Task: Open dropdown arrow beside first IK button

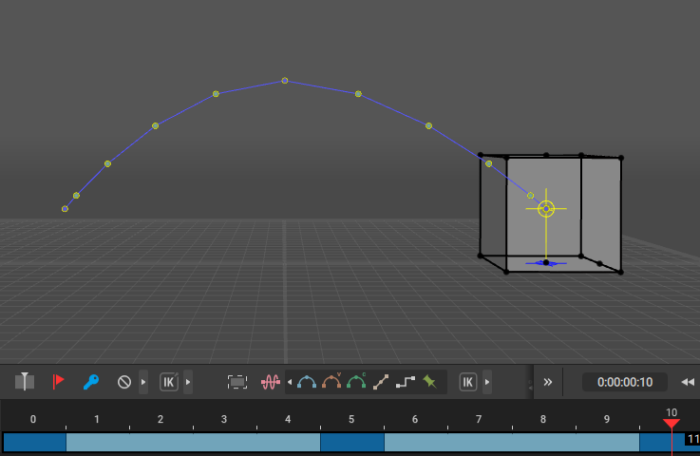Action: [x=187, y=381]
